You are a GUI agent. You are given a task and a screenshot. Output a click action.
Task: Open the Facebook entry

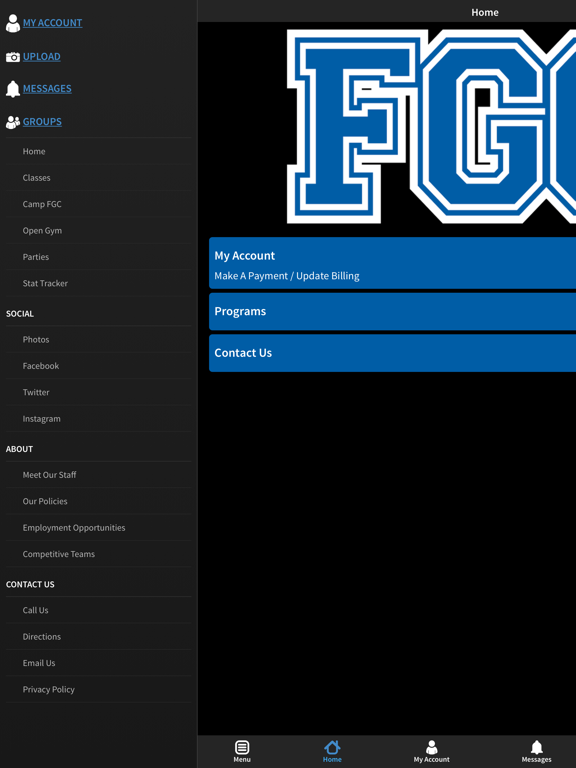pyautogui.click(x=98, y=366)
